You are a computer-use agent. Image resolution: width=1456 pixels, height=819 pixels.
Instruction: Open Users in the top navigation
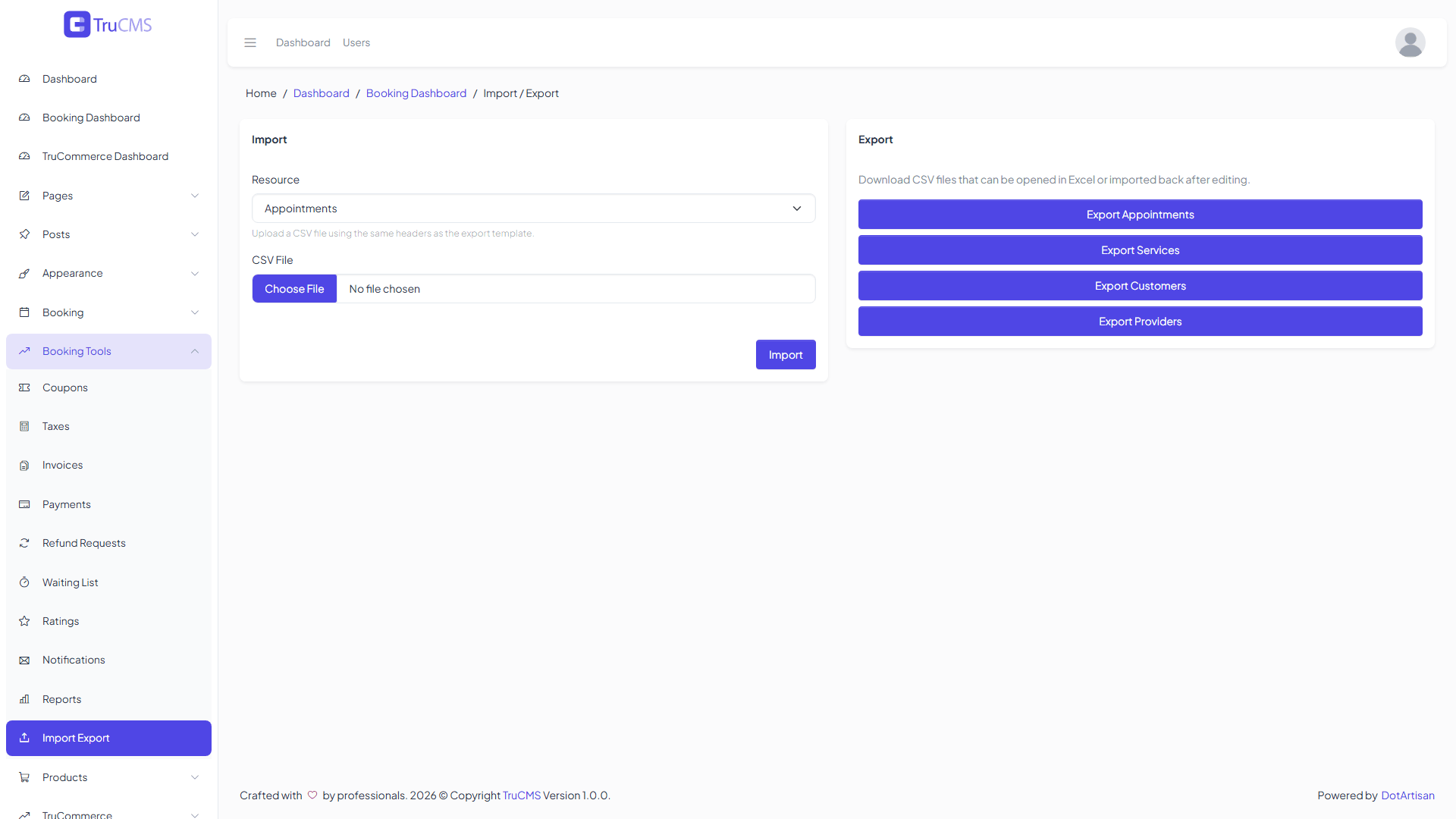[356, 42]
